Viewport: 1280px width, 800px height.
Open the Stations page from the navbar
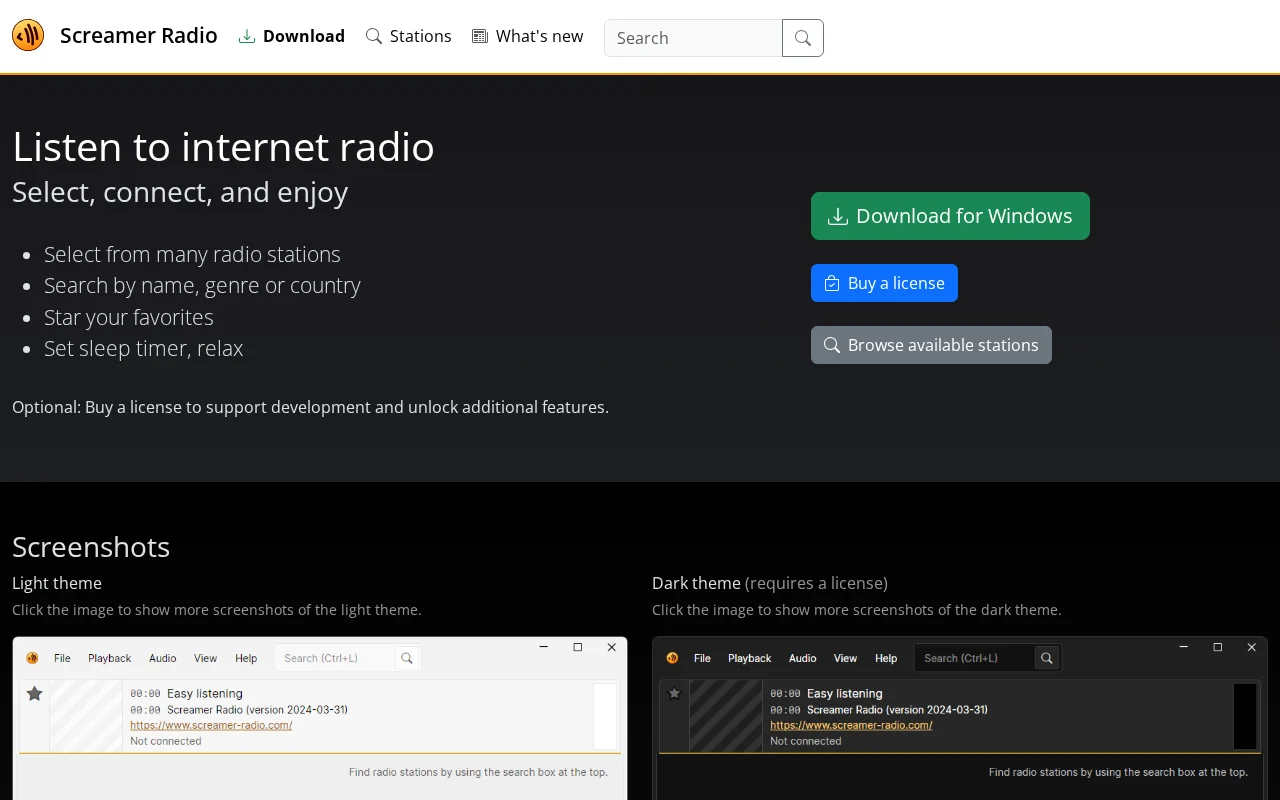408,36
